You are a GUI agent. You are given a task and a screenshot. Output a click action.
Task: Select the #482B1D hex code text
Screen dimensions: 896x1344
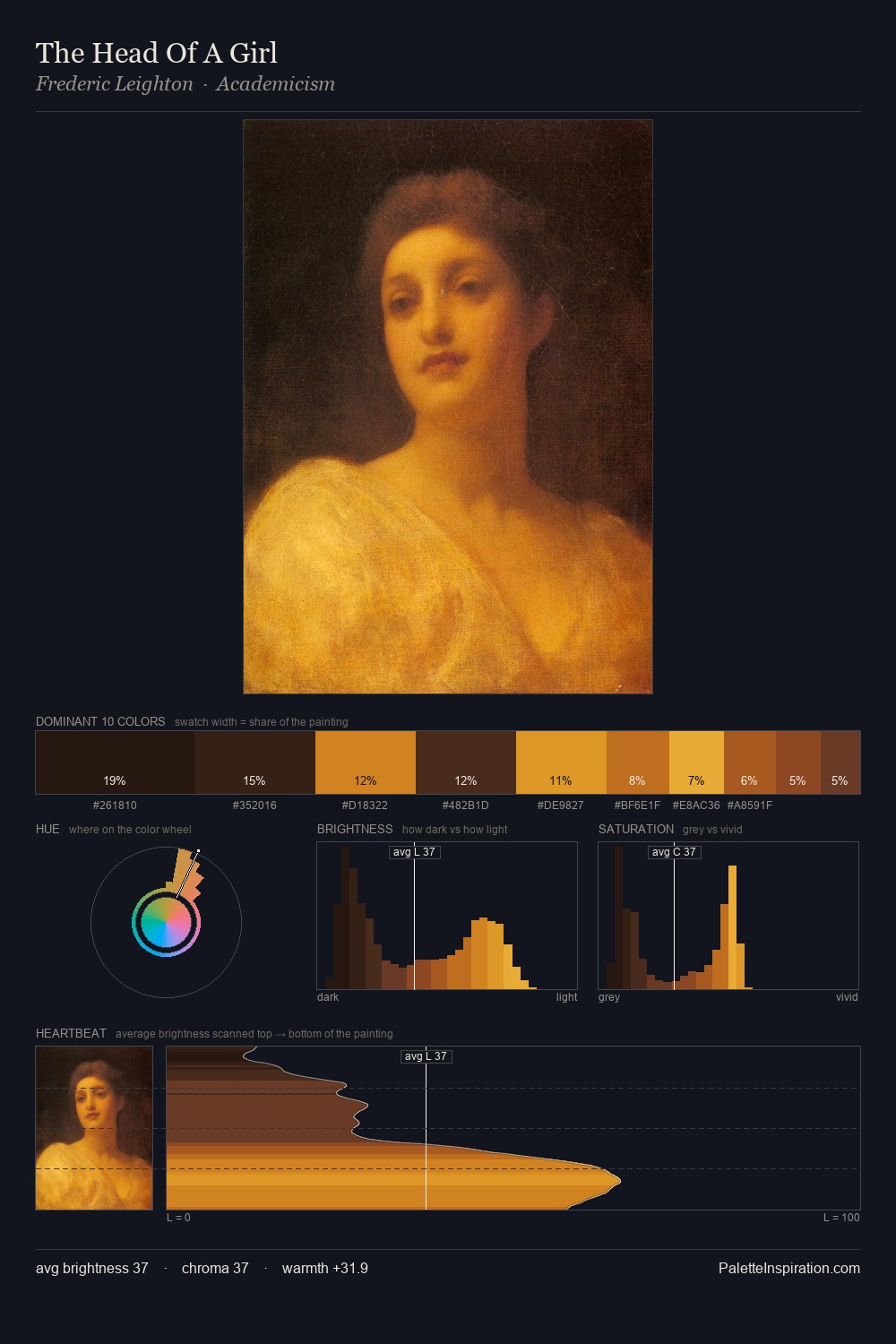click(466, 806)
